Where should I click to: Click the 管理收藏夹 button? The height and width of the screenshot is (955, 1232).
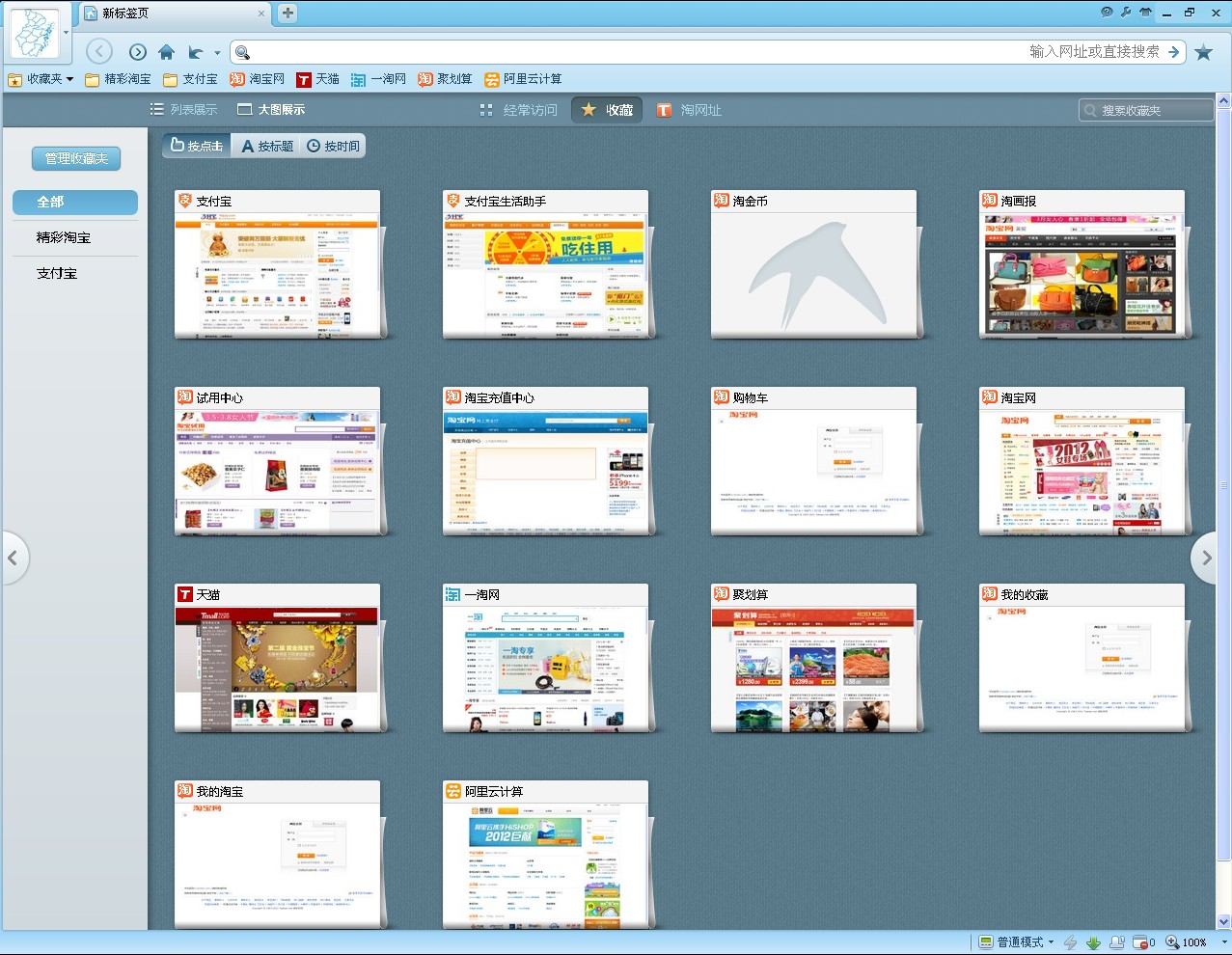(x=76, y=158)
